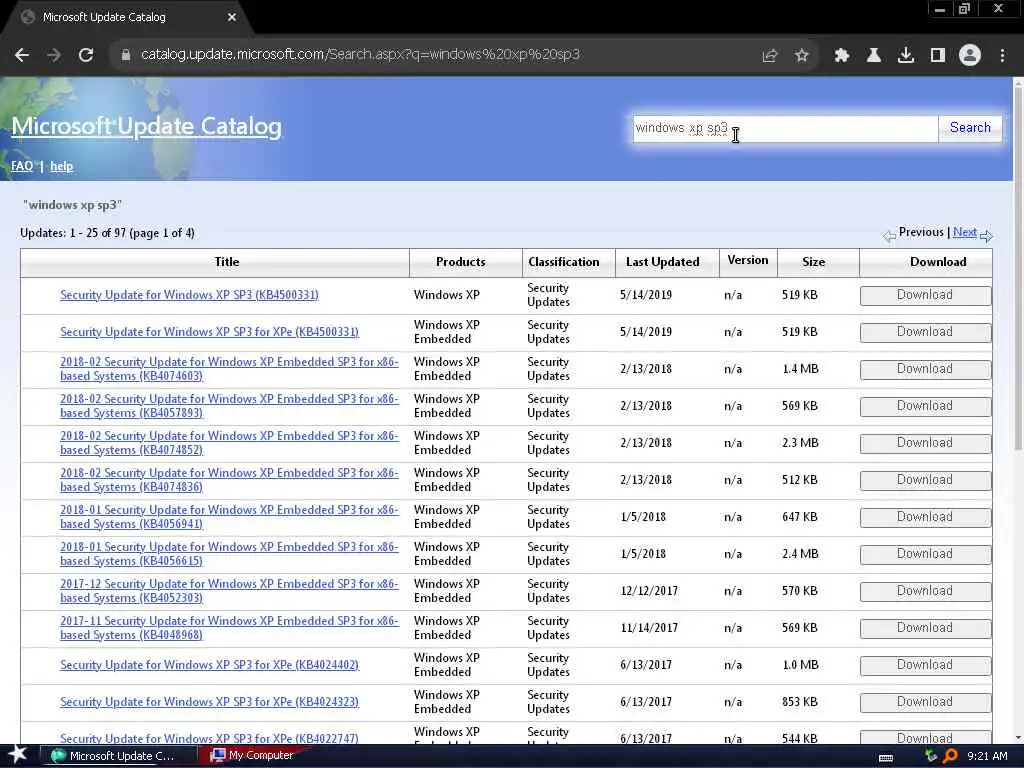Download the KB4052303 570 KB update
Screen dimensions: 1024x768
(x=925, y=591)
